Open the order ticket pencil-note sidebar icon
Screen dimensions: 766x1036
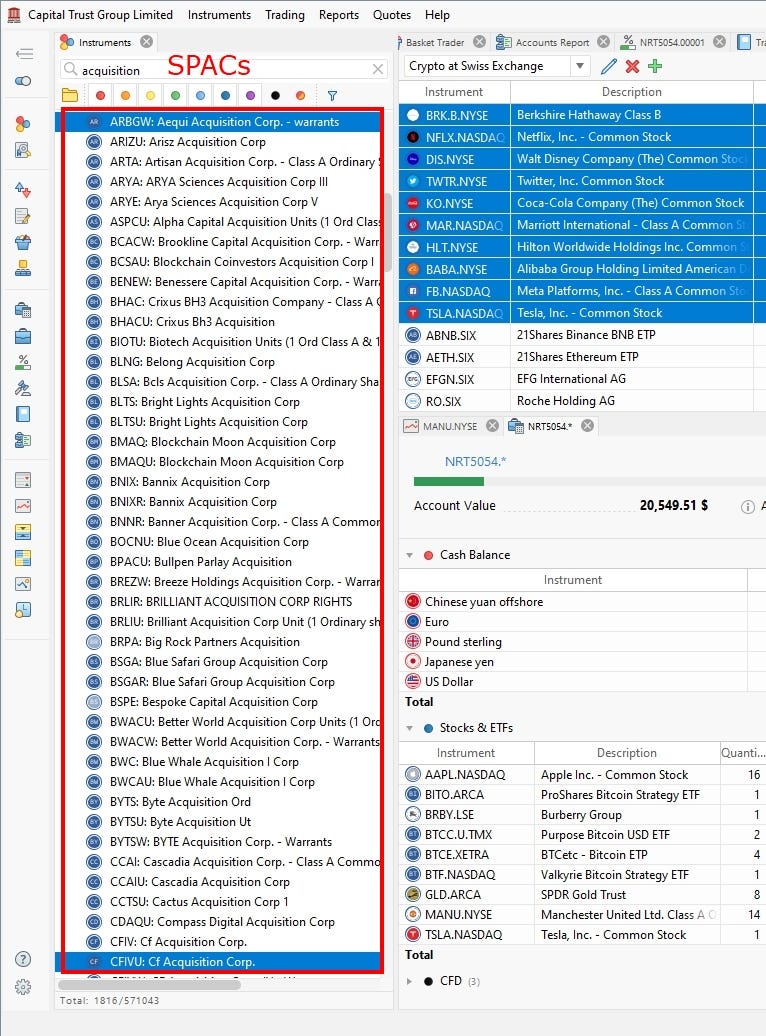point(23,216)
